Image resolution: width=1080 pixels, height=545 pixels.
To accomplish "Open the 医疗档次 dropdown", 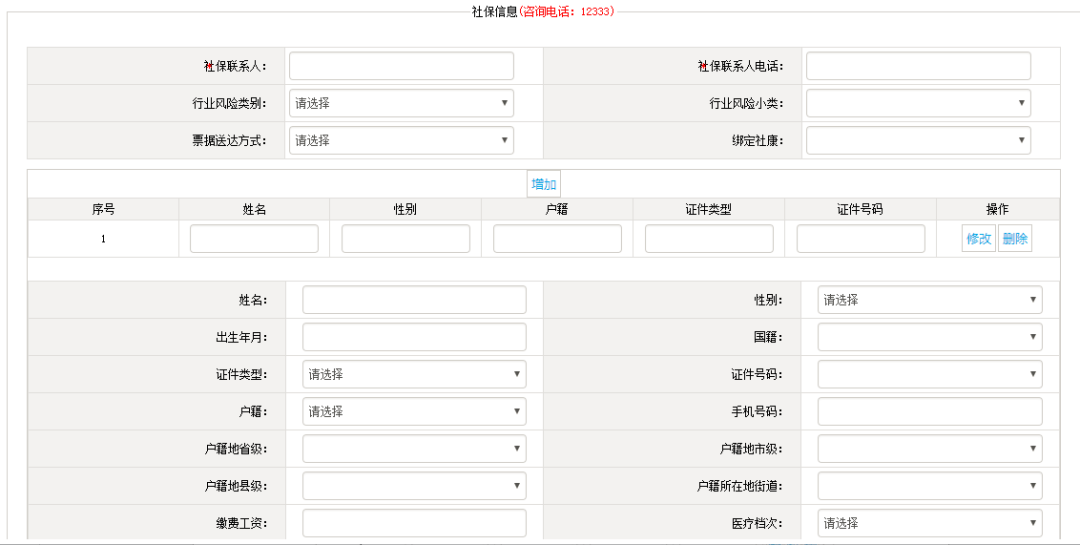I will 930,524.
